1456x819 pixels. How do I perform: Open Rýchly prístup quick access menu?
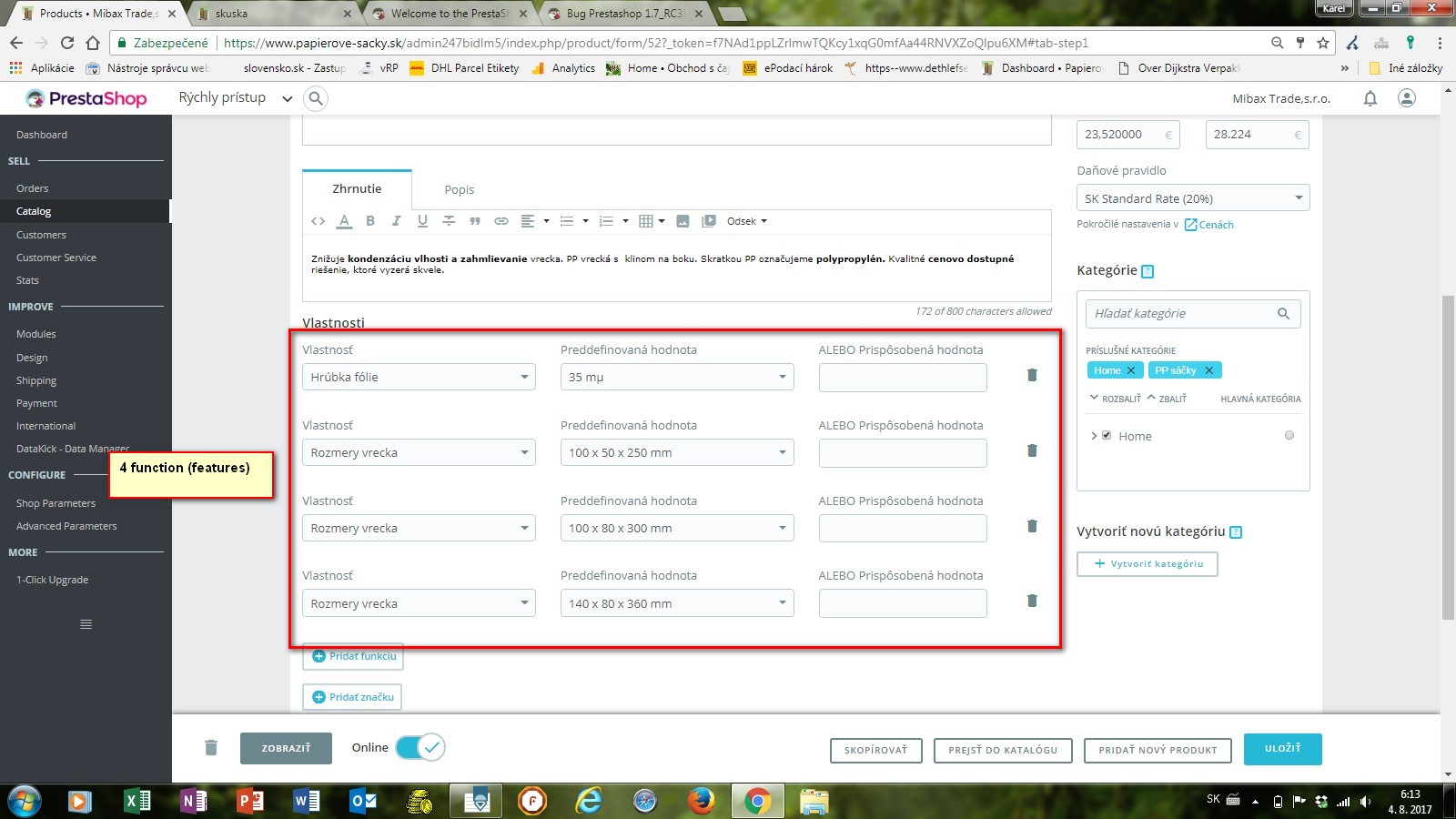tap(236, 98)
